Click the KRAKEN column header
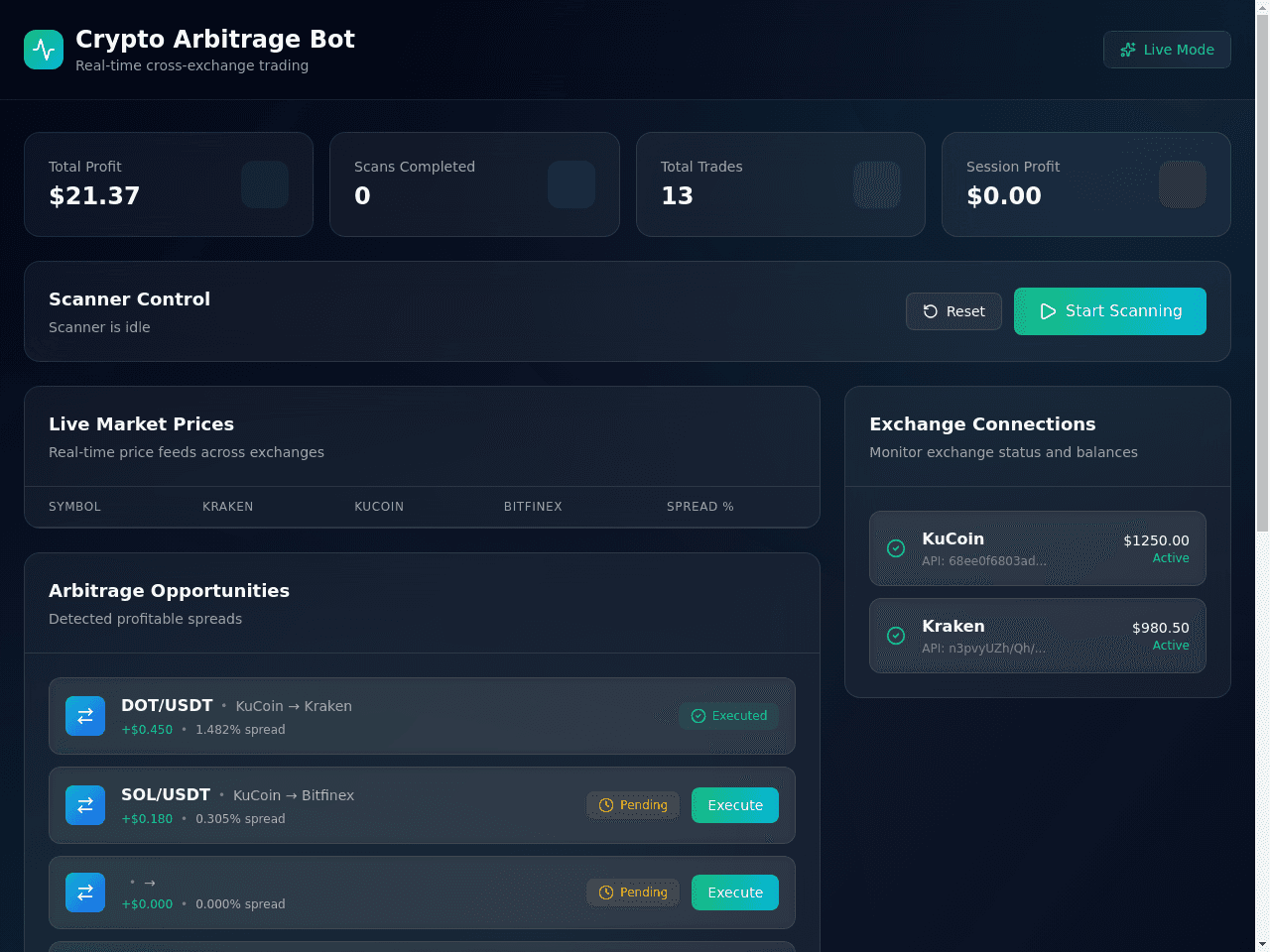 tap(228, 507)
